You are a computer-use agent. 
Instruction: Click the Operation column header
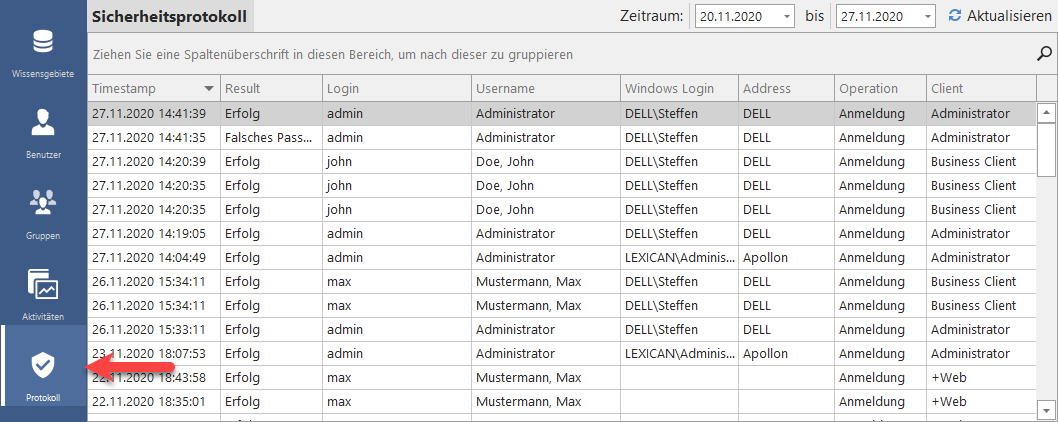pyautogui.click(x=880, y=89)
